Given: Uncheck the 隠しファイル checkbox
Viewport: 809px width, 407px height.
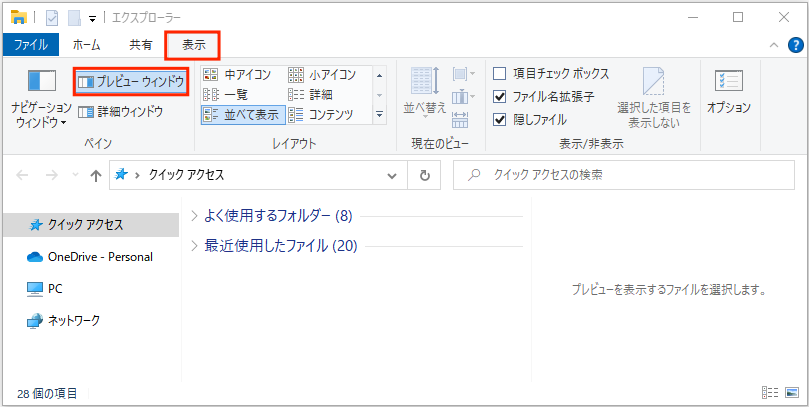Looking at the screenshot, I should [x=500, y=119].
